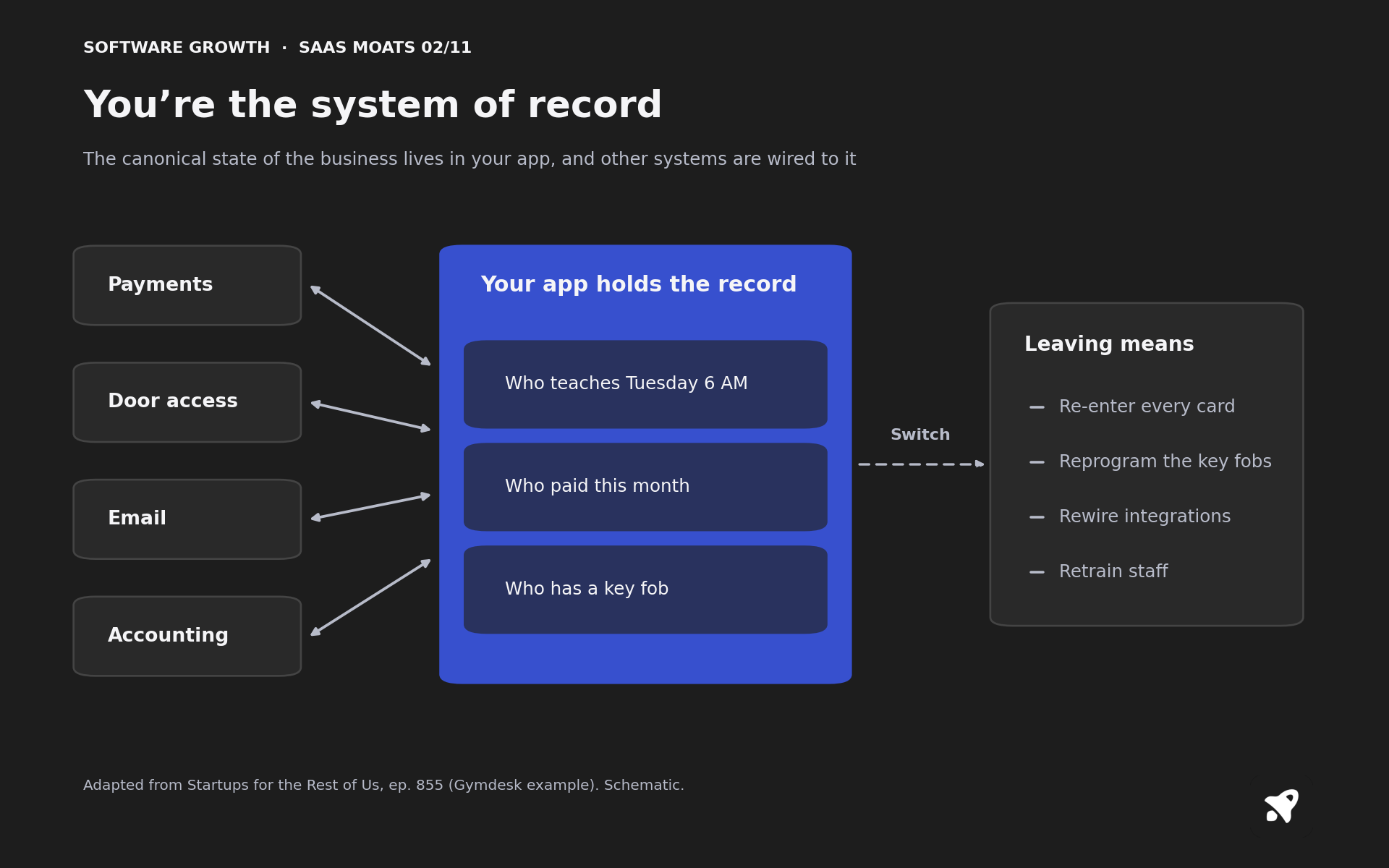Click 'Who teaches Tuesday 6 AM' card

645,384
